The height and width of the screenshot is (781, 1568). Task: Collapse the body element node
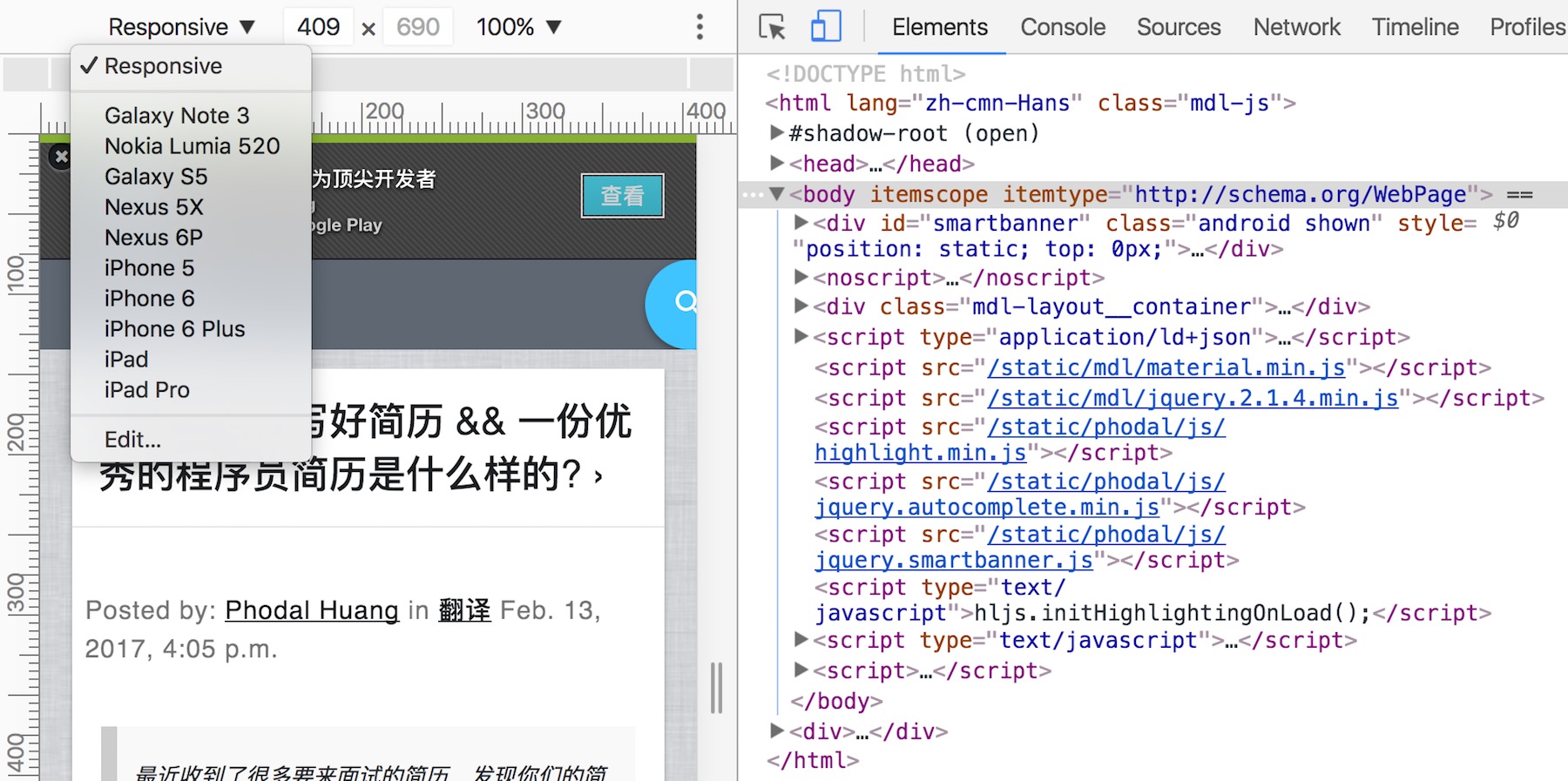(777, 194)
